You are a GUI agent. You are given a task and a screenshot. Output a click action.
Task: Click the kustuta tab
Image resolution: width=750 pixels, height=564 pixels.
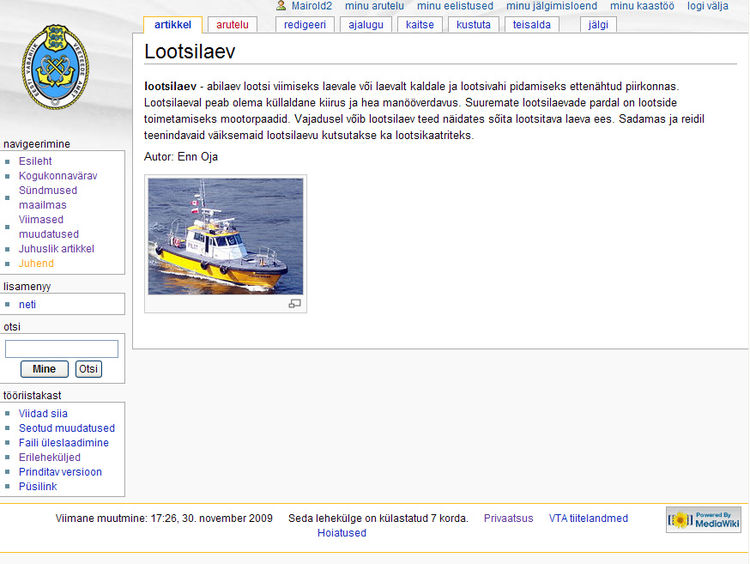pyautogui.click(x=473, y=25)
